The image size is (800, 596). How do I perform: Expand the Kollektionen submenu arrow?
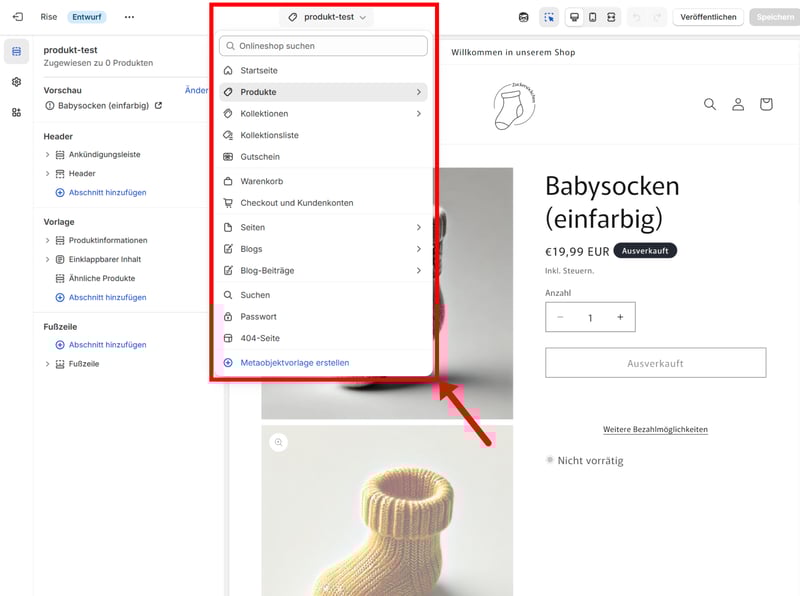(418, 114)
